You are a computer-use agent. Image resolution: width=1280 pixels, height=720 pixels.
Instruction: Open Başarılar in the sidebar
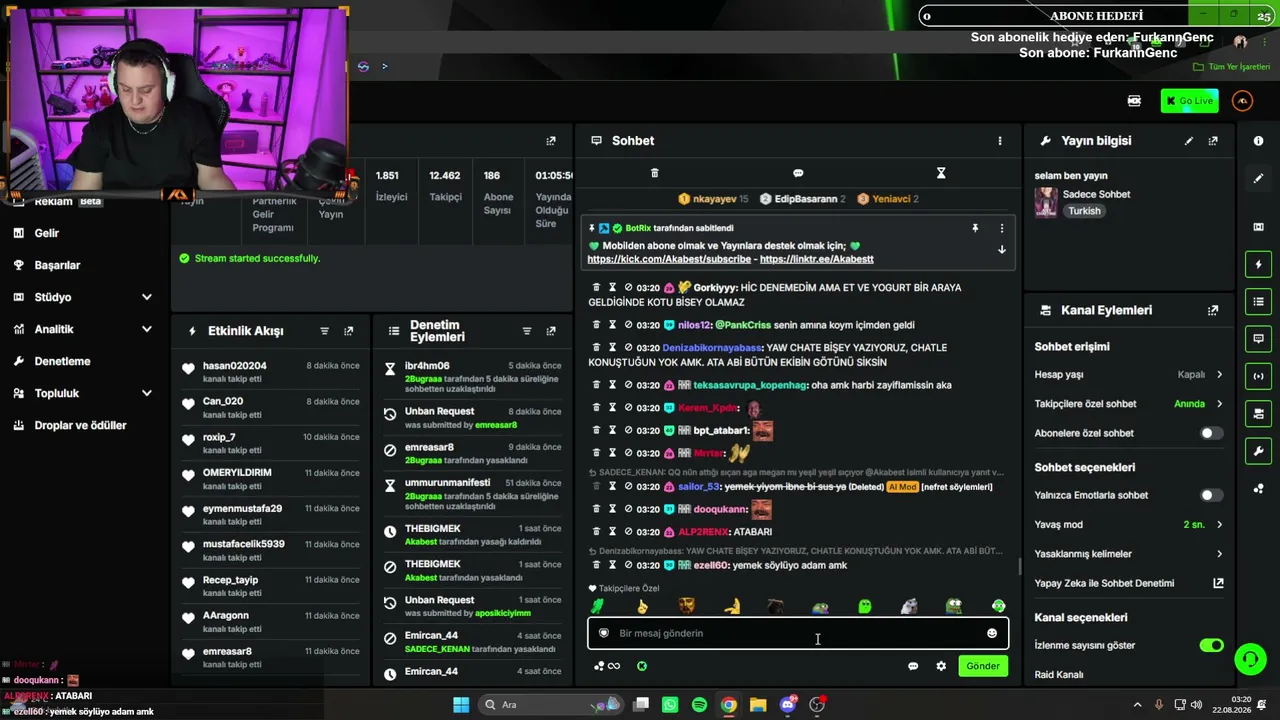[57, 265]
